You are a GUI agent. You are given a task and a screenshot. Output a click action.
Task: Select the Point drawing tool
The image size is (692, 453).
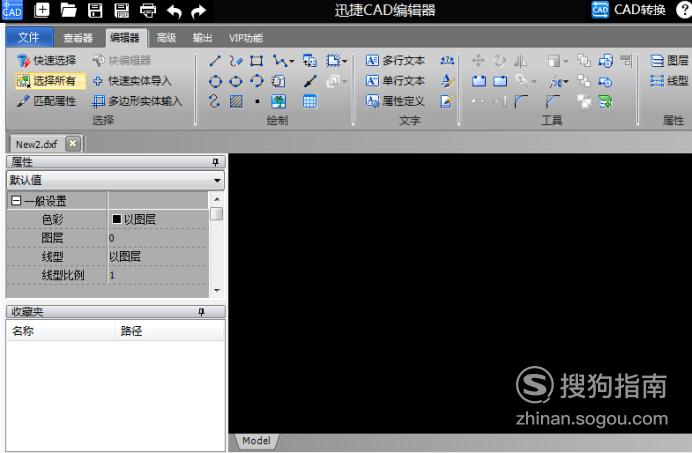coord(257,102)
